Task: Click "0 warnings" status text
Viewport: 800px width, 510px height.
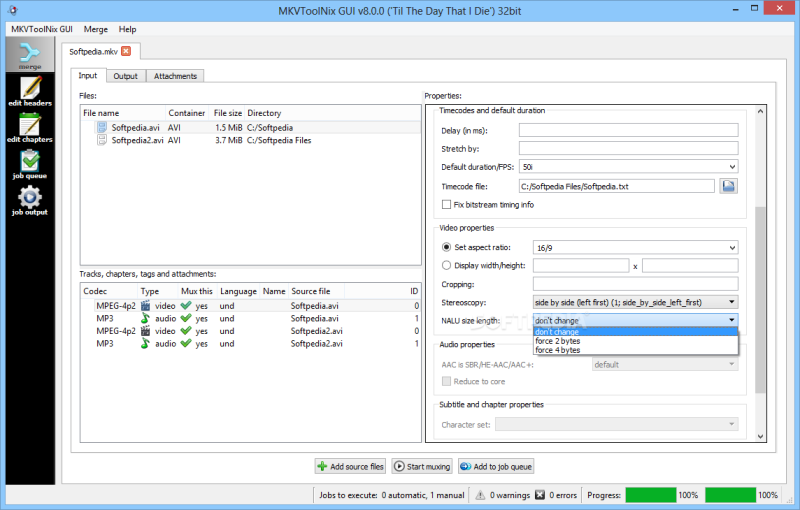Action: coord(510,495)
